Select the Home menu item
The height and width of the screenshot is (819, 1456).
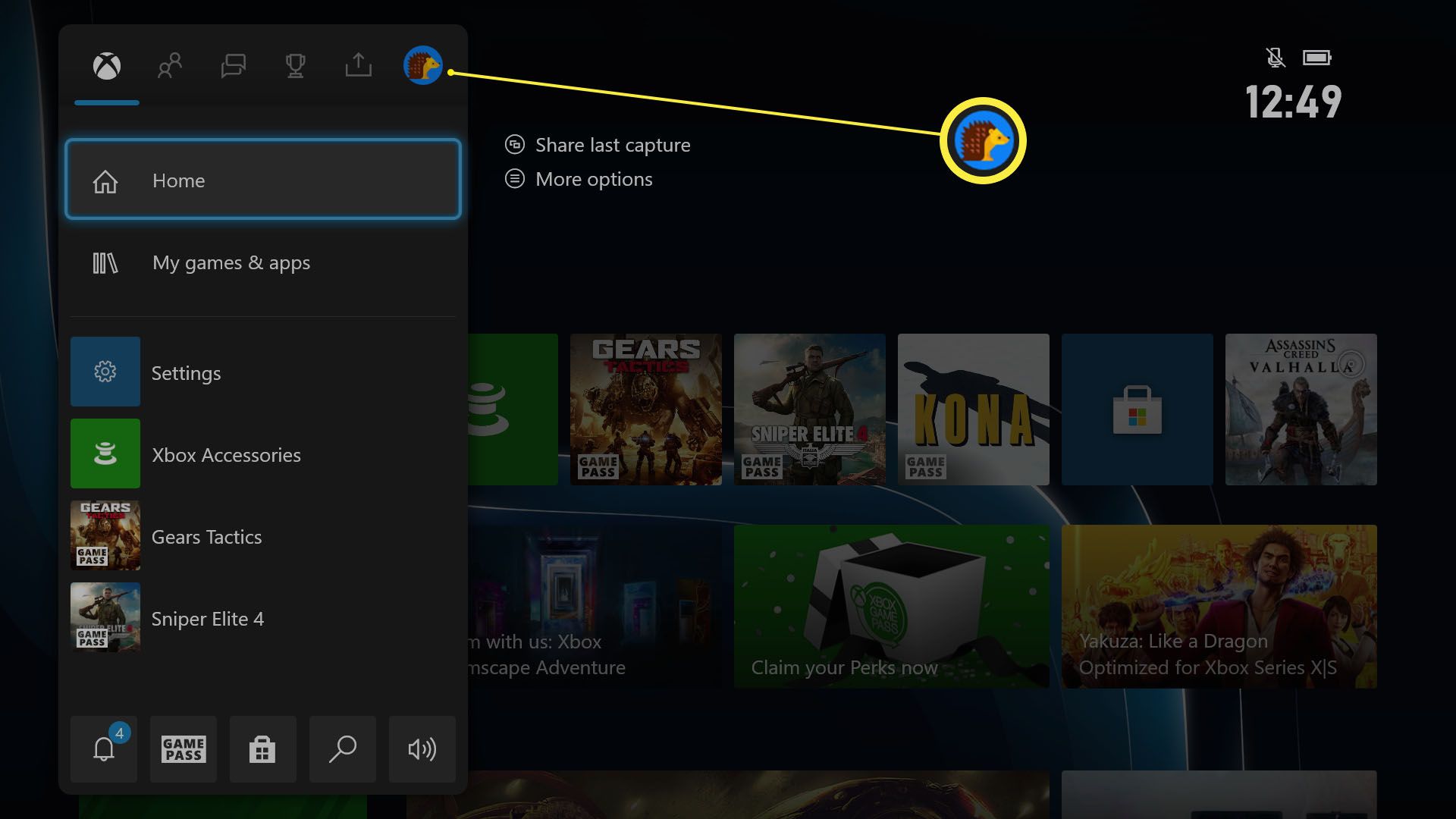[263, 180]
